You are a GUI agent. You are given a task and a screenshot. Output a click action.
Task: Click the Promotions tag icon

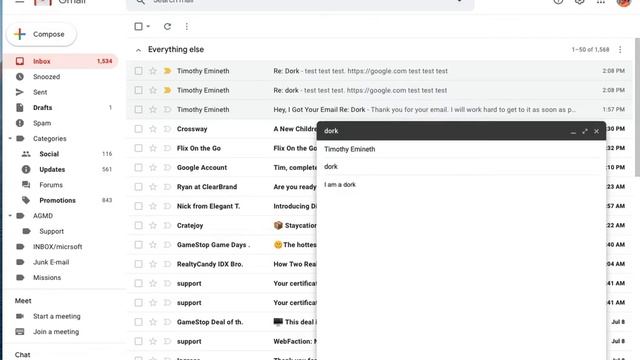coord(26,200)
